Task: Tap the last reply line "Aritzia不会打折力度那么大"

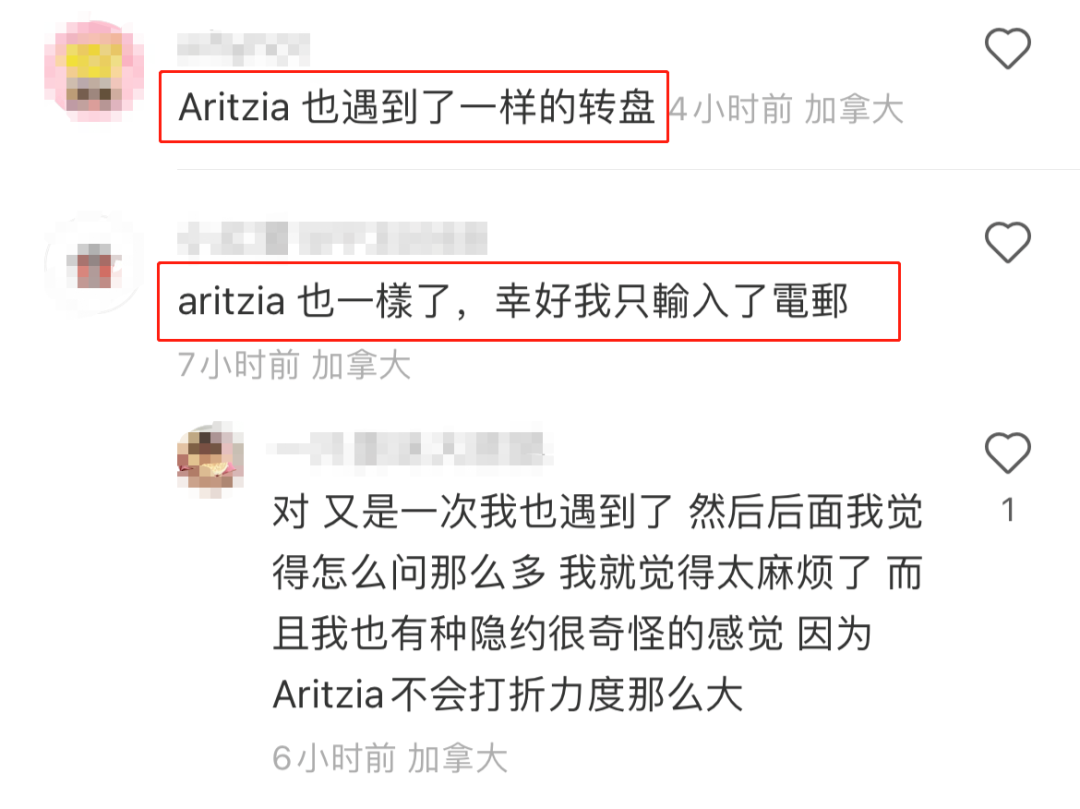Action: [x=508, y=694]
